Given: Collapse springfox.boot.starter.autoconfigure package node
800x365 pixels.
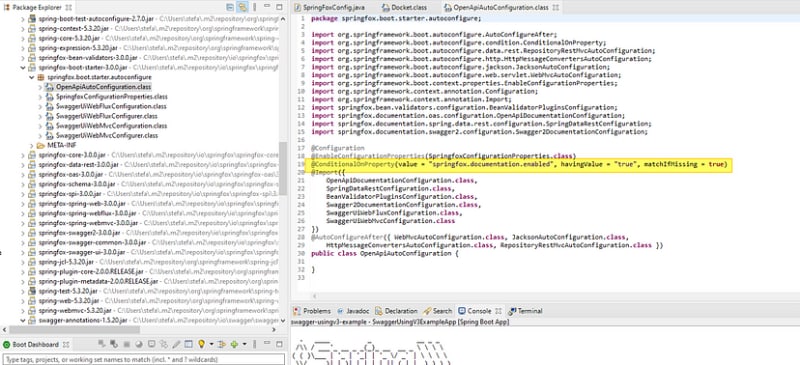Looking at the screenshot, I should pyautogui.click(x=32, y=77).
